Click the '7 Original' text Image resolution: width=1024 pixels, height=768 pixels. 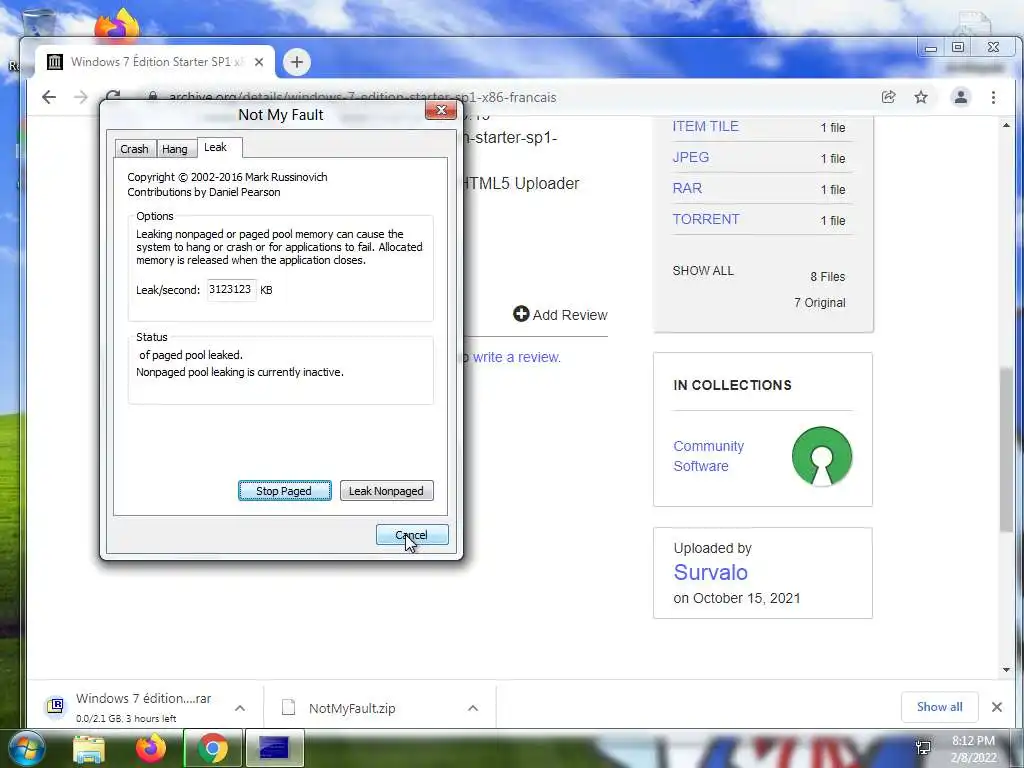820,302
